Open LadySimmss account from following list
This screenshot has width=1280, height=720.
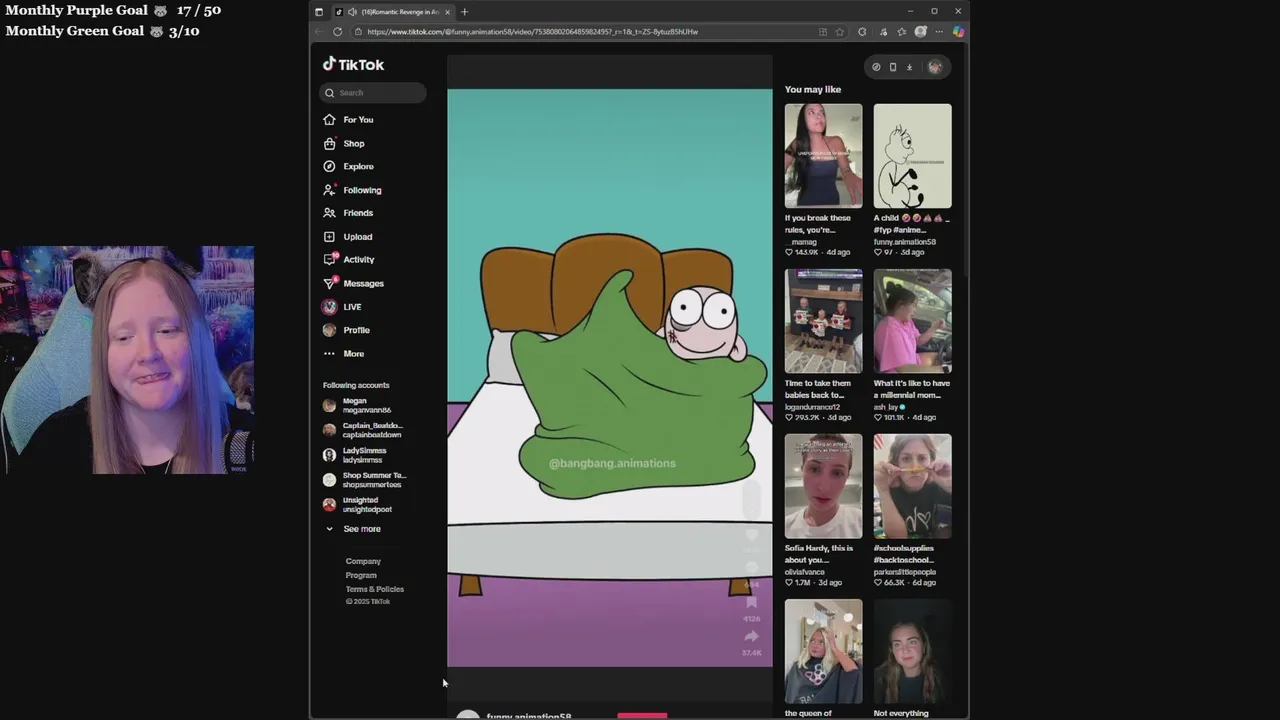click(x=354, y=455)
